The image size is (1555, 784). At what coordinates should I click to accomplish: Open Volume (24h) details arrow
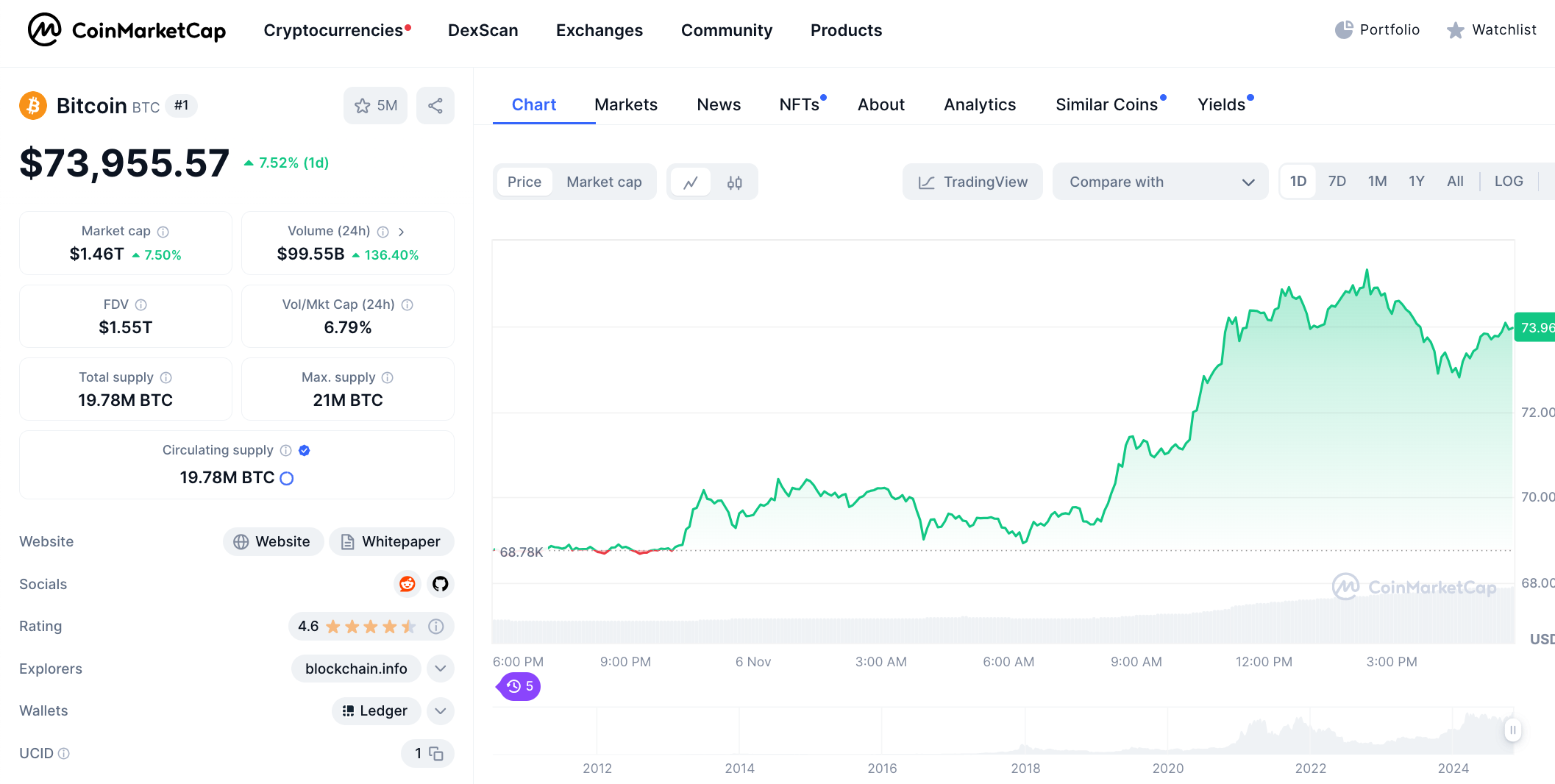coord(401,232)
